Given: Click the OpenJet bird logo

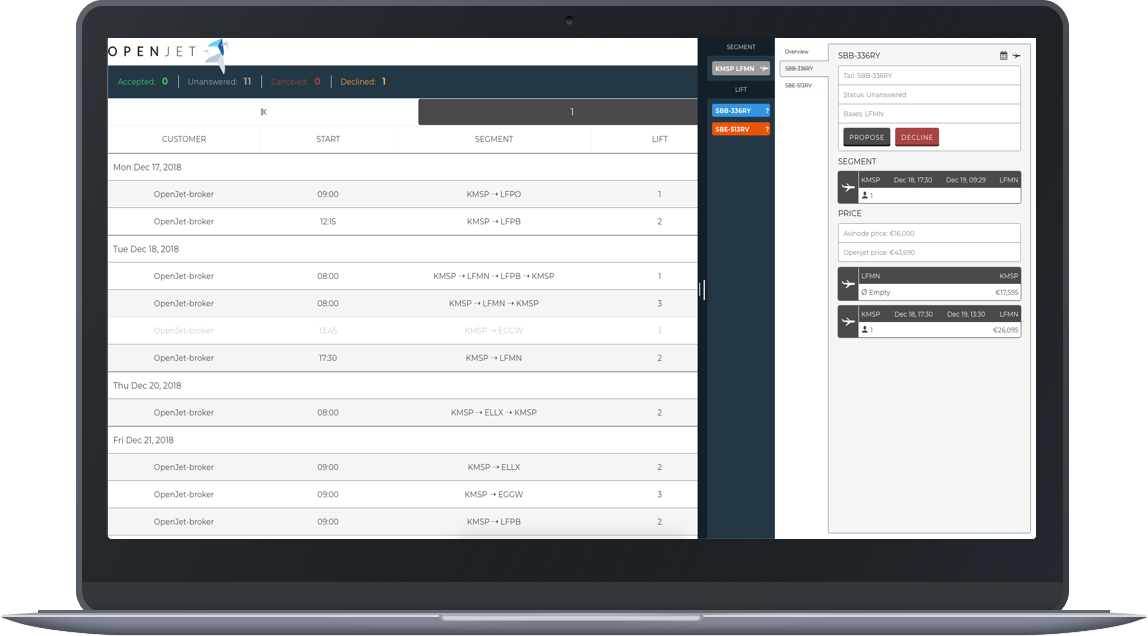Looking at the screenshot, I should point(216,53).
